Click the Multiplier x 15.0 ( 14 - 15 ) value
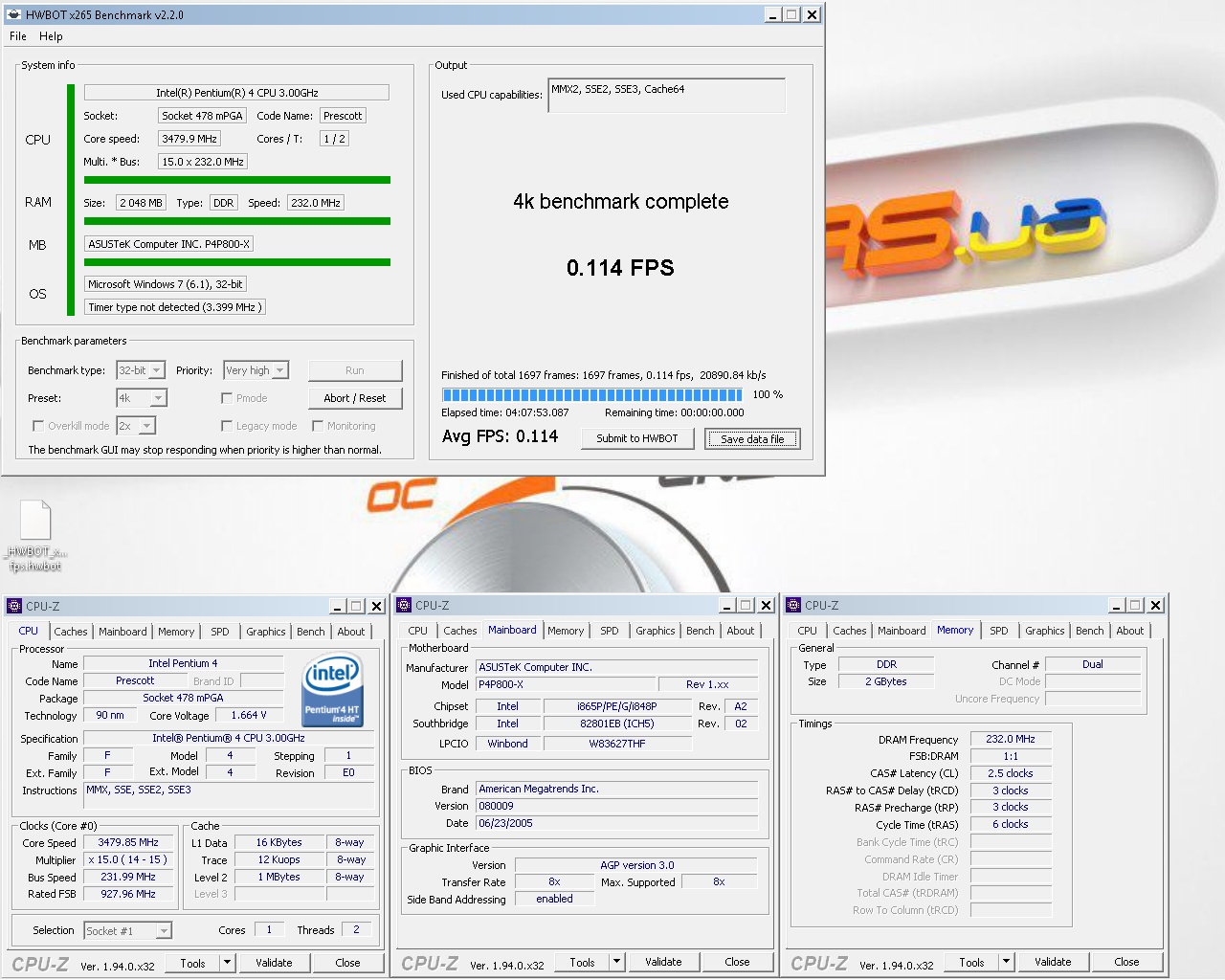Screen dimensions: 1225x980 click(x=128, y=859)
